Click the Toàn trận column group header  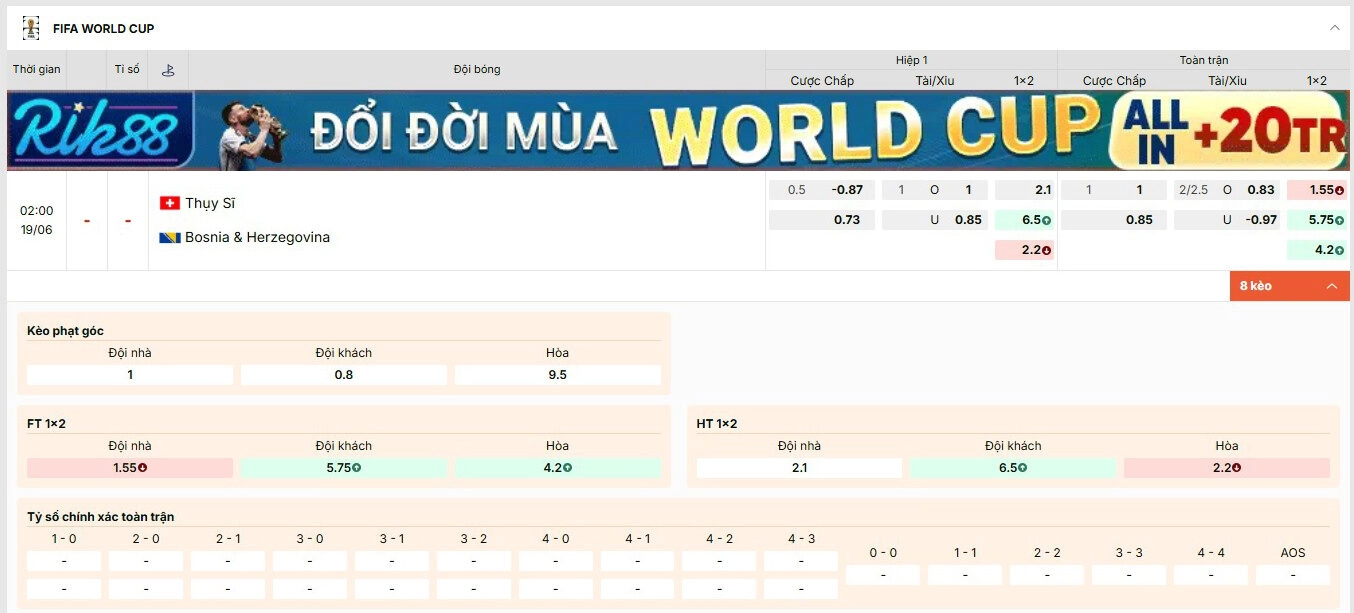(x=1204, y=60)
